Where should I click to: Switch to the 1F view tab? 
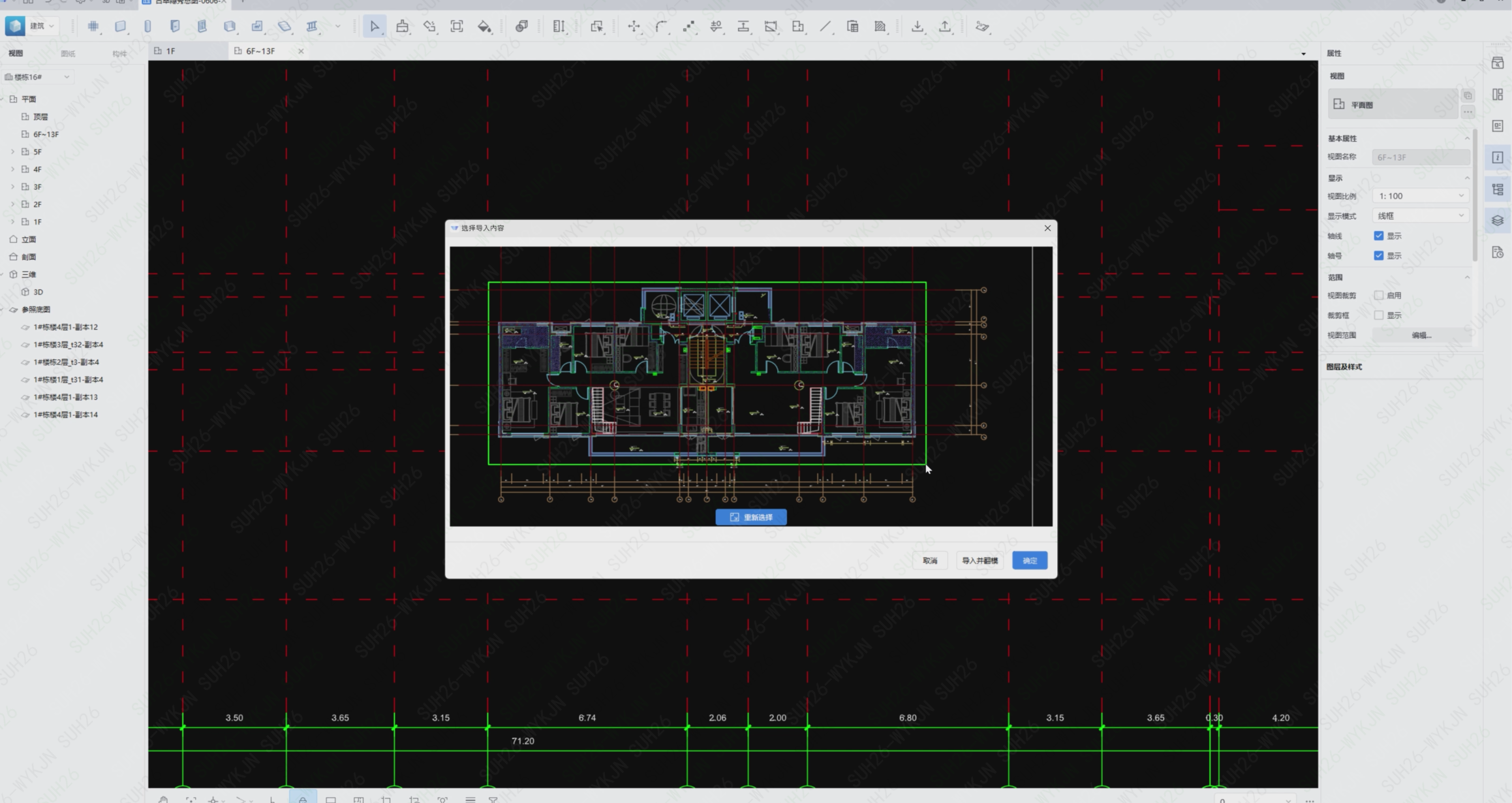pyautogui.click(x=170, y=51)
